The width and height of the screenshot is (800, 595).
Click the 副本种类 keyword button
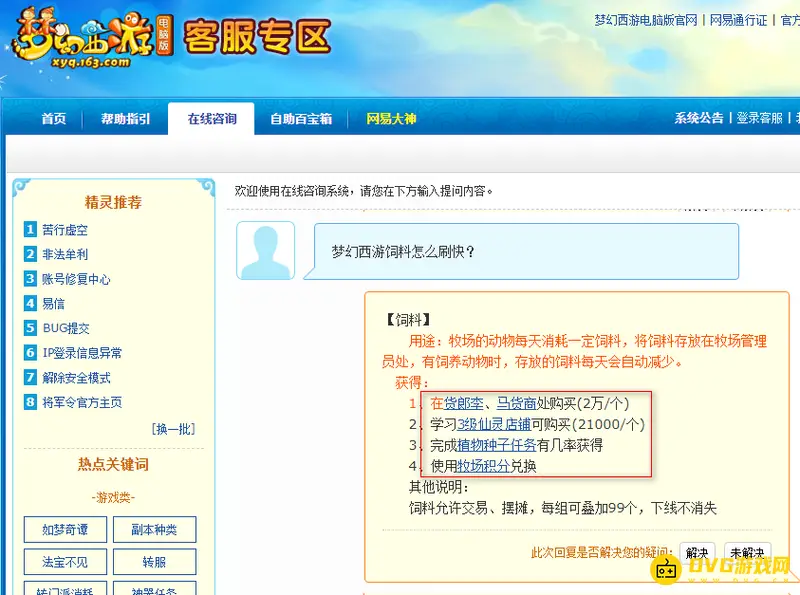154,529
